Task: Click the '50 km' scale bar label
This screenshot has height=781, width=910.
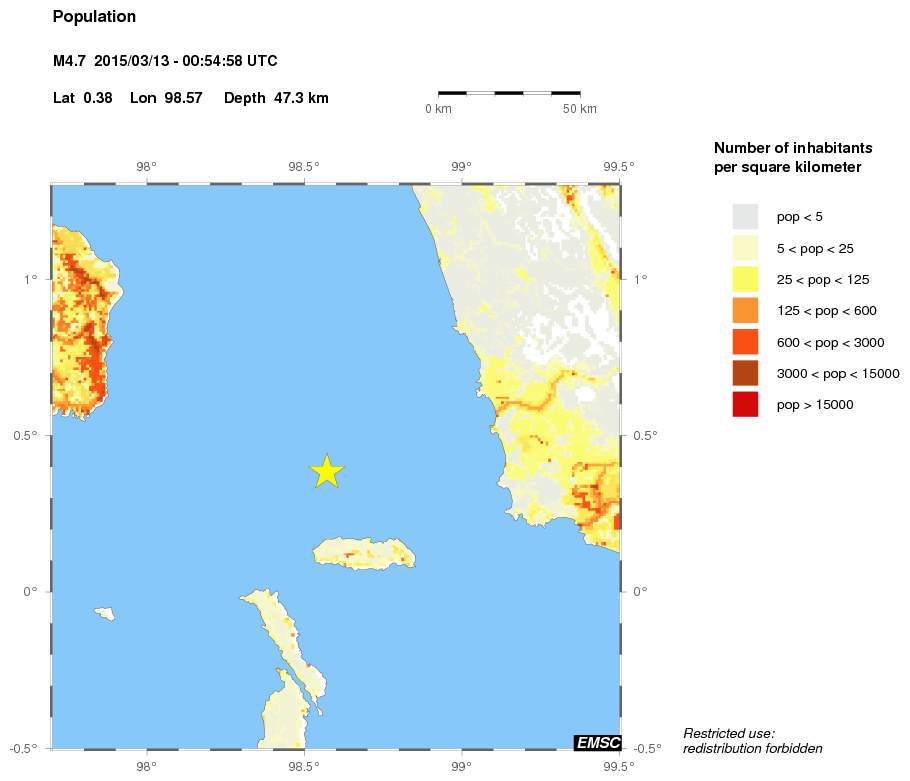Action: click(x=579, y=108)
